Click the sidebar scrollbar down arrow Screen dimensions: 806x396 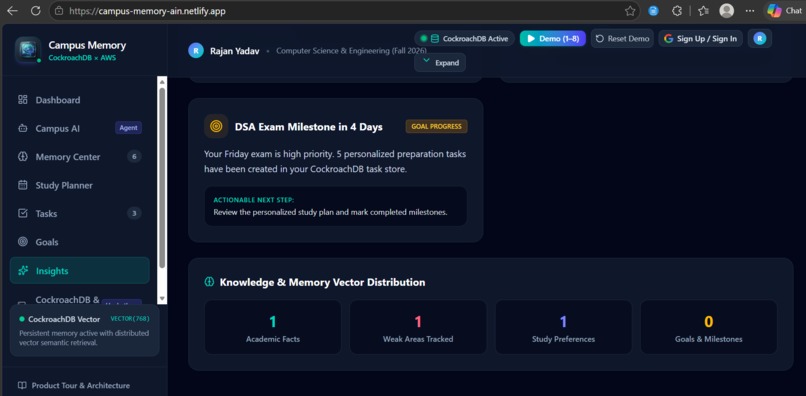click(x=162, y=298)
